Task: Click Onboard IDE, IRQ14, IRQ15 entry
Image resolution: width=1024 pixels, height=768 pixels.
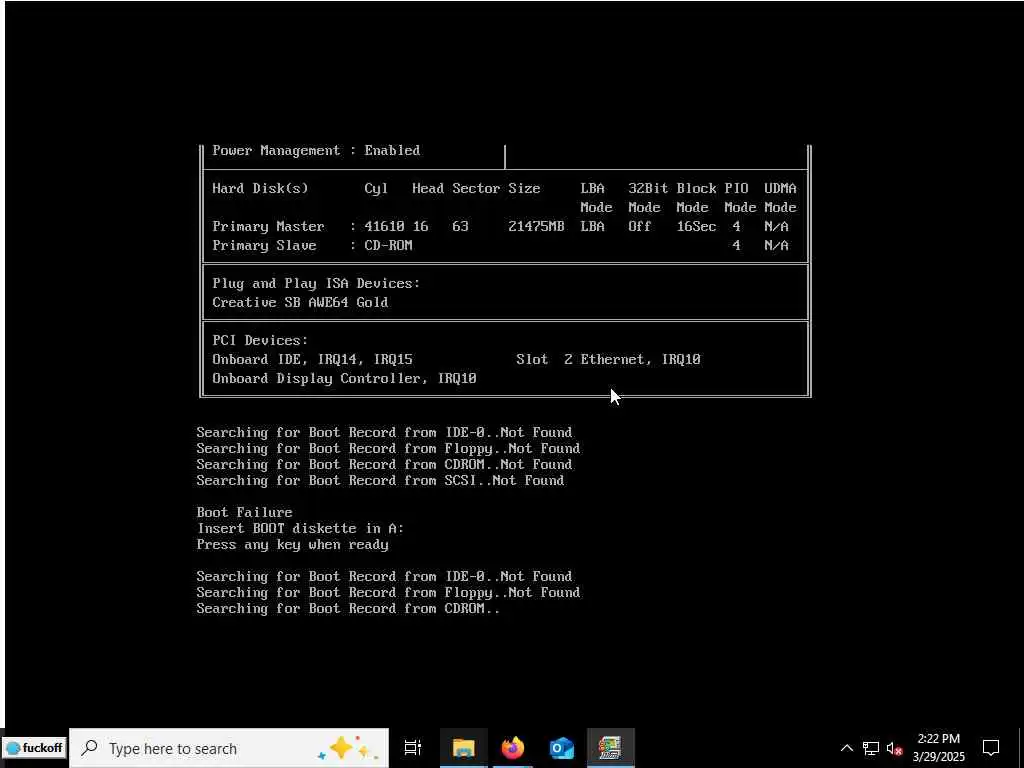Action: [312, 359]
